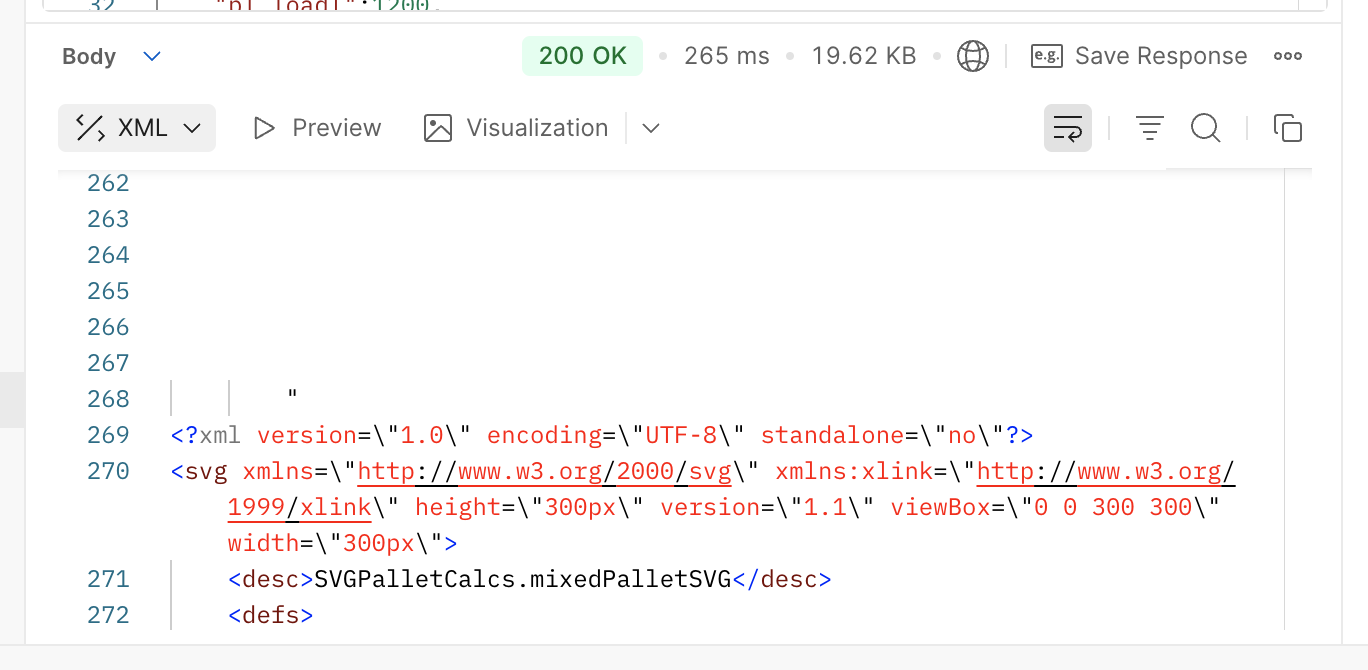Click the SVGPalletCalcs.mixedPalletSVG text
The image size is (1368, 670).
point(522,579)
